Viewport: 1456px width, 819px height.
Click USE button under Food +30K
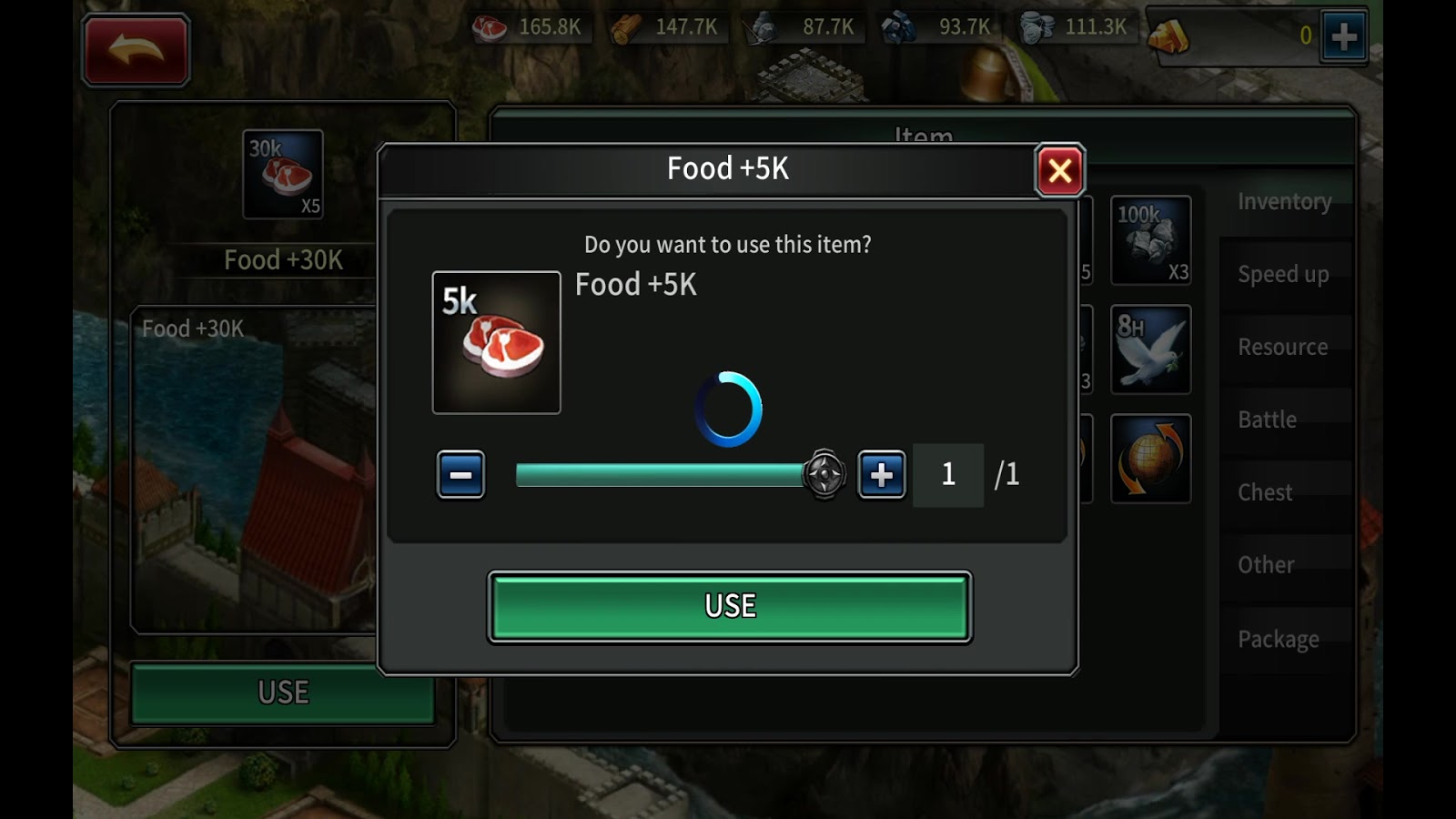[283, 693]
